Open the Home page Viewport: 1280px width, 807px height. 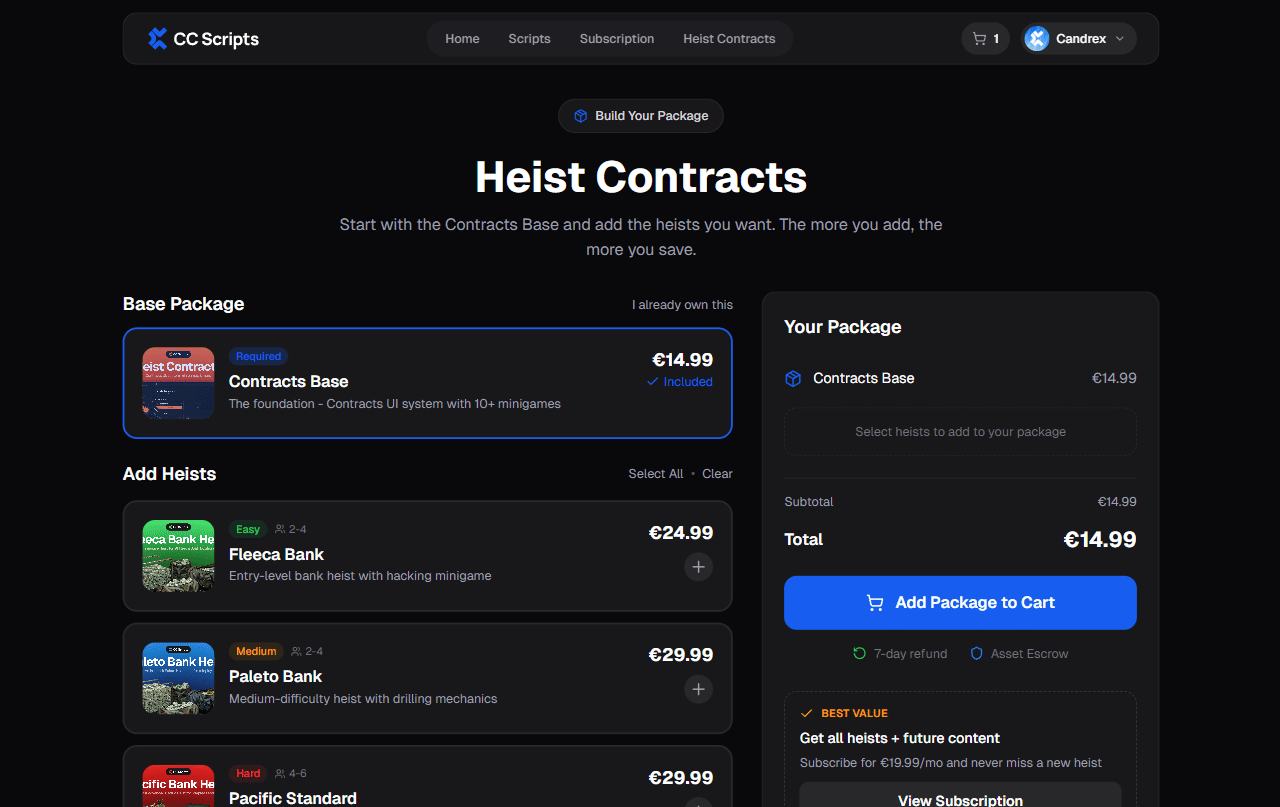[462, 38]
